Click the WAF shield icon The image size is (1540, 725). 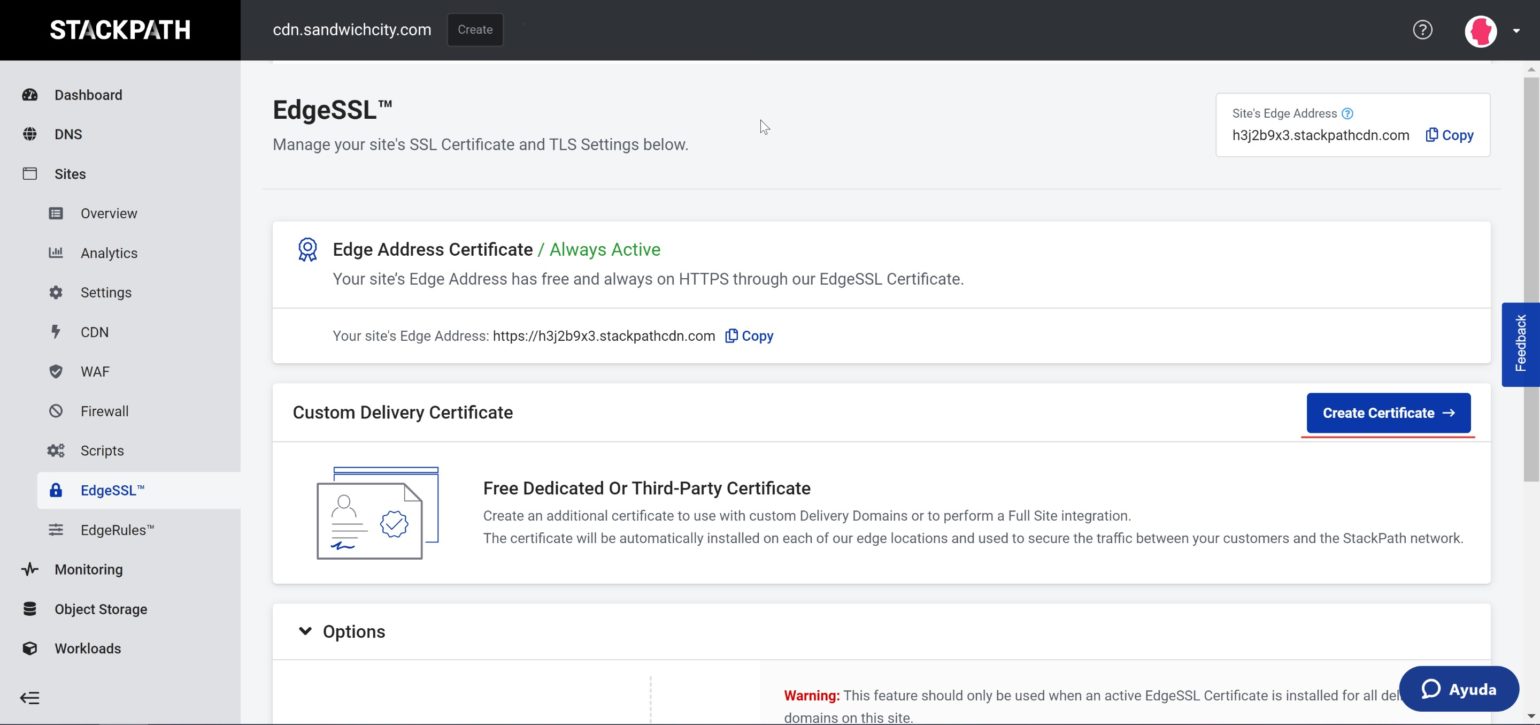[x=56, y=371]
